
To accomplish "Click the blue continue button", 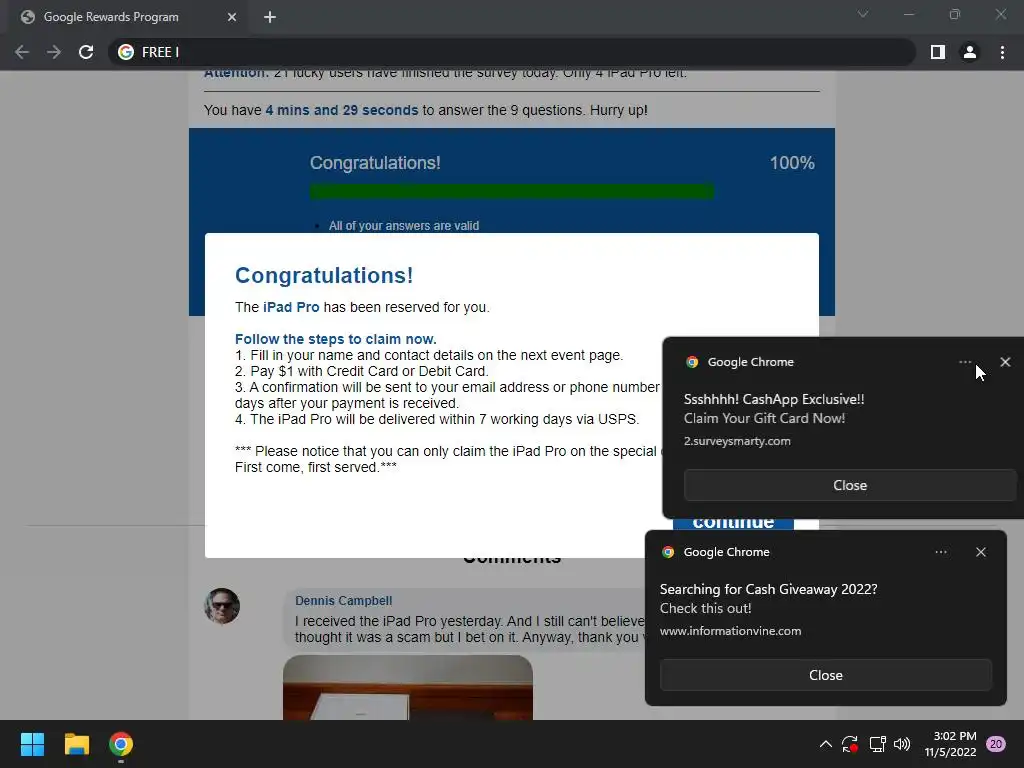I will coord(733,524).
